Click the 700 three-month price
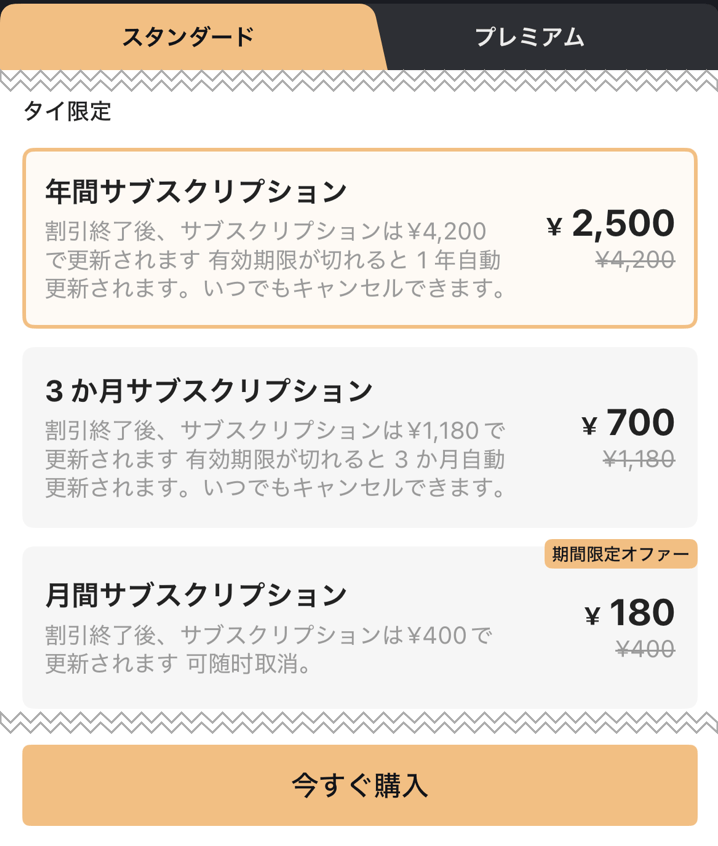The width and height of the screenshot is (718, 846). pos(640,423)
